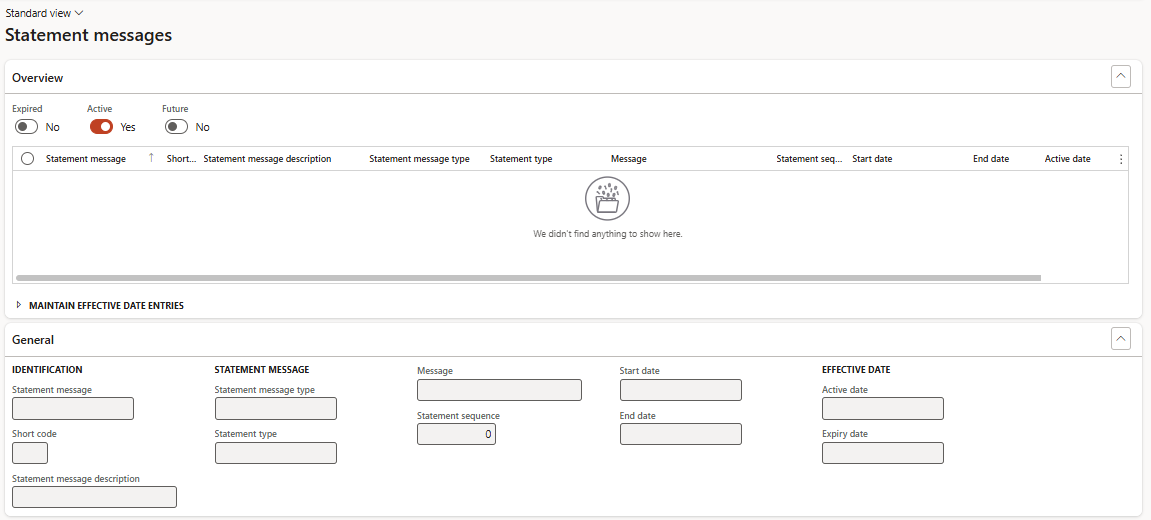Click the Short code input field

(30, 452)
